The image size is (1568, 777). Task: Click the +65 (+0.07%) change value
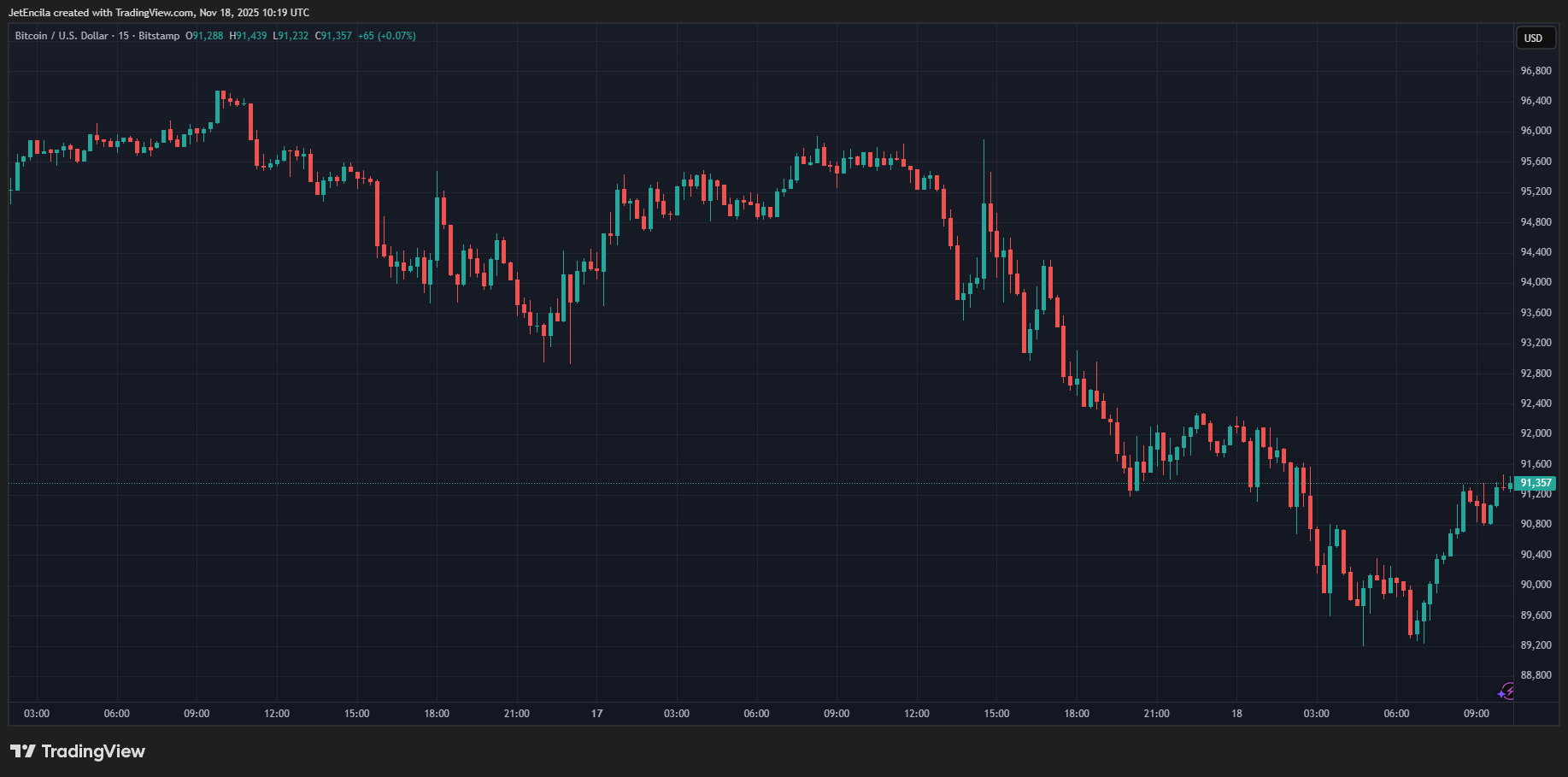(386, 36)
